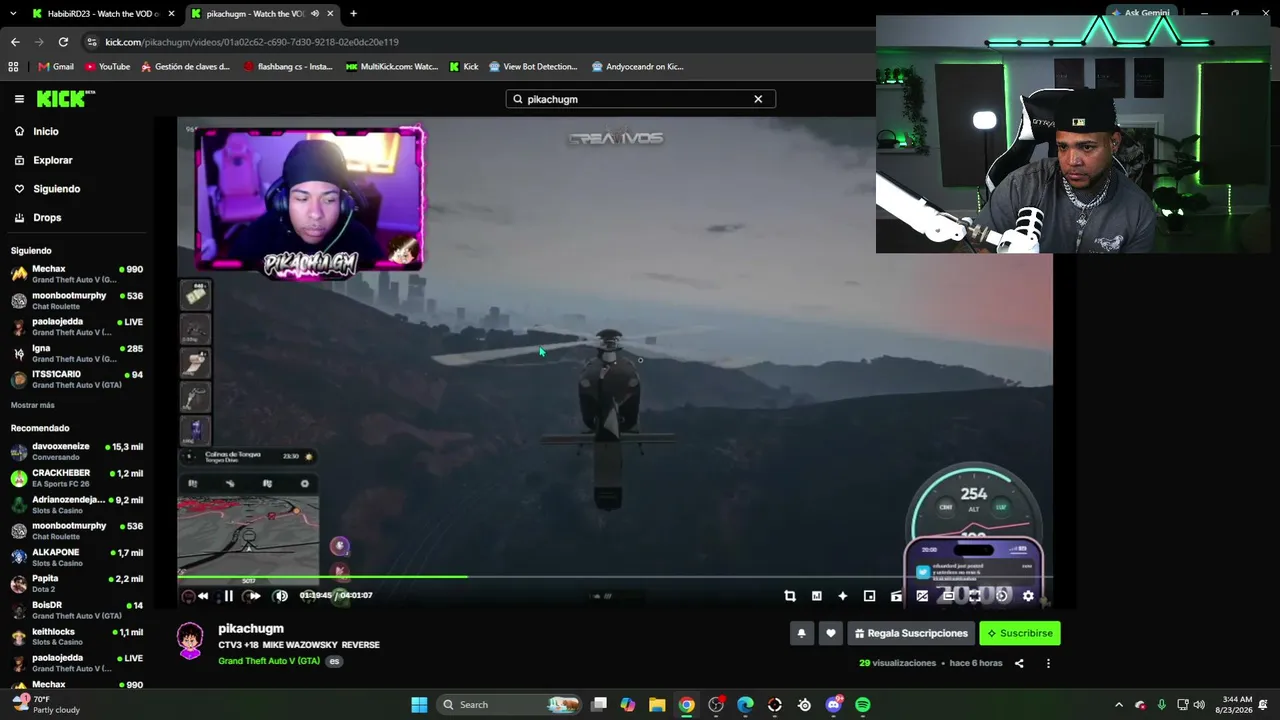Open a new browser tab
Viewport: 1280px width, 720px height.
point(353,14)
